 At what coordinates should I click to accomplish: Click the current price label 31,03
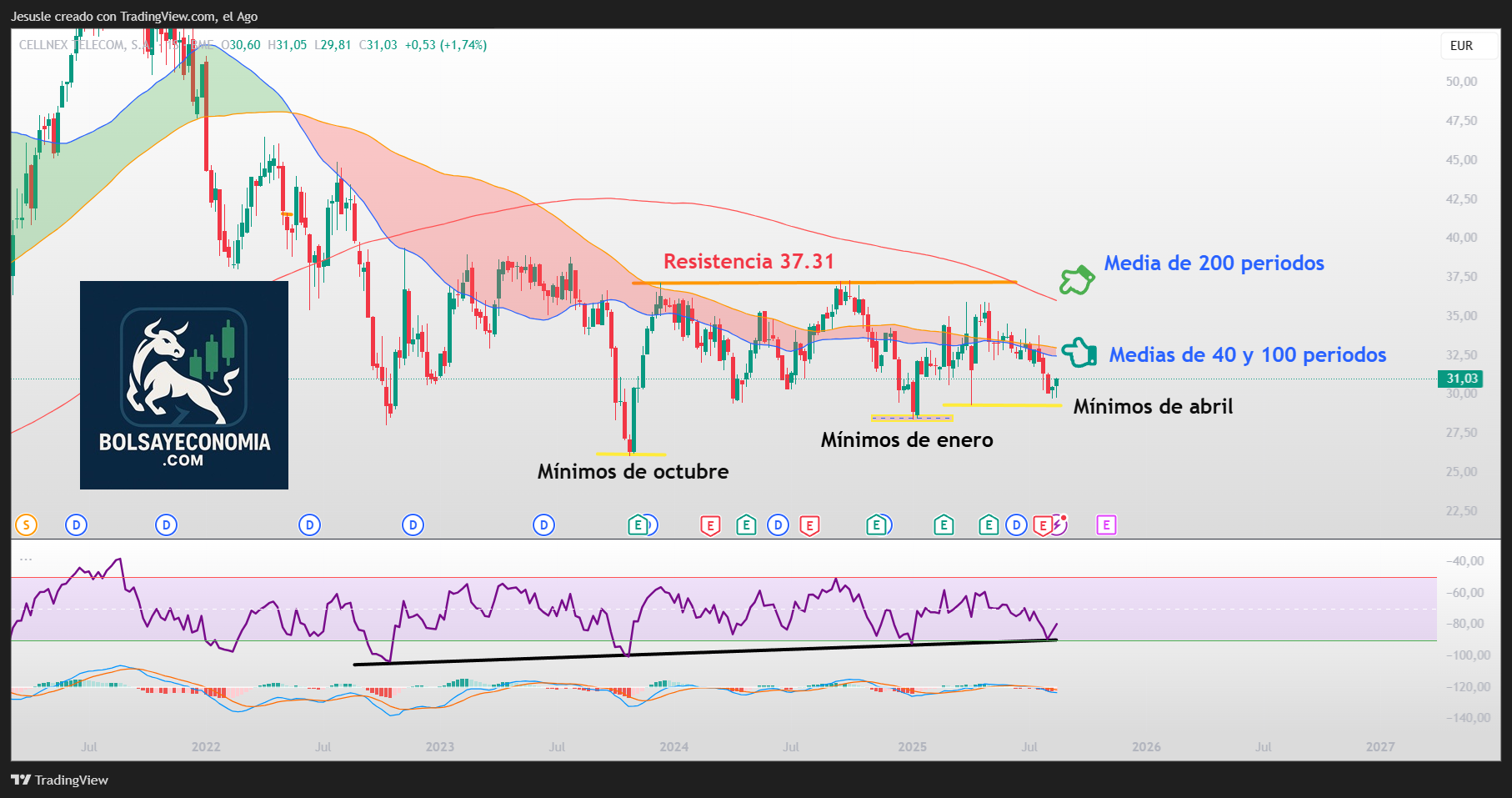[x=1461, y=379]
